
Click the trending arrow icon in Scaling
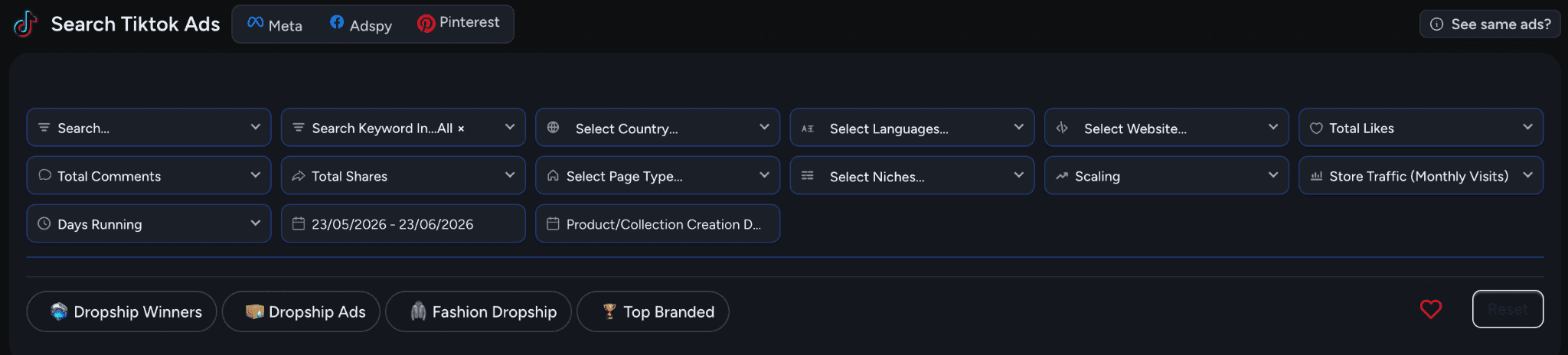pos(1062,176)
